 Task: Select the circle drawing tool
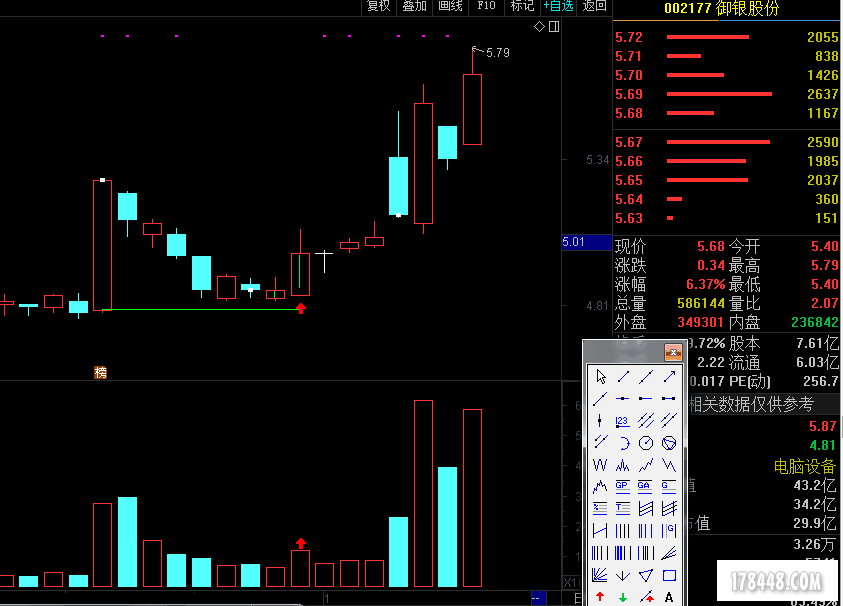click(646, 443)
